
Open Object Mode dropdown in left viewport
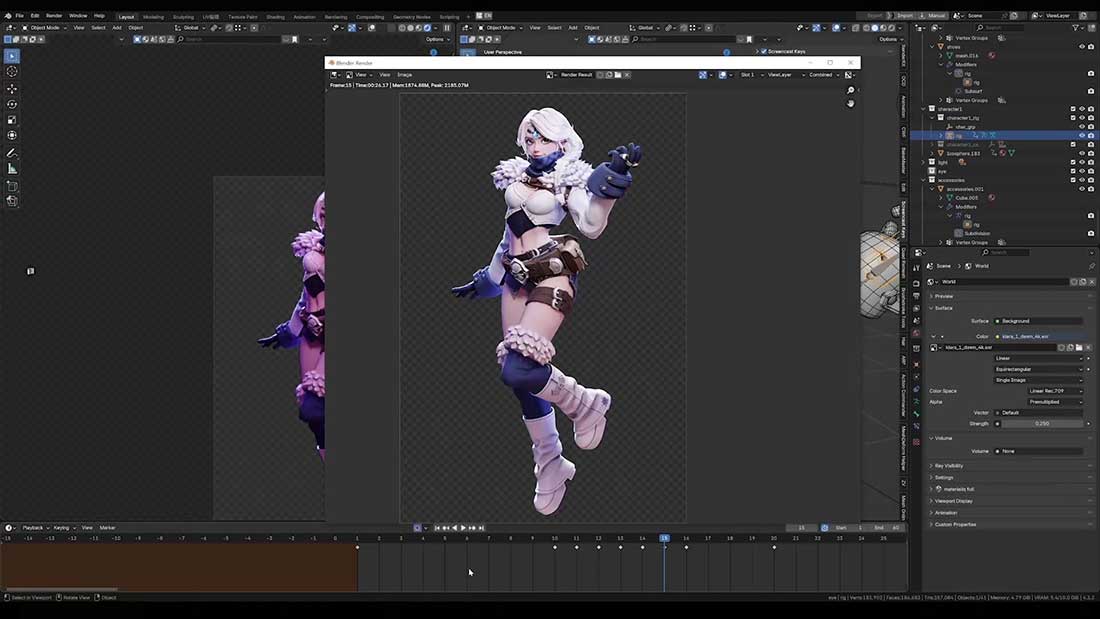tap(45, 28)
